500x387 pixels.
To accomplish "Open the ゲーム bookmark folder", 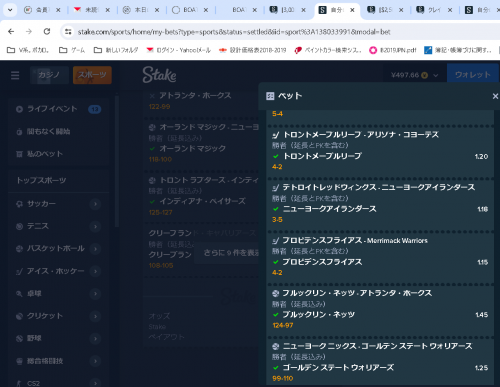I will 72,50.
